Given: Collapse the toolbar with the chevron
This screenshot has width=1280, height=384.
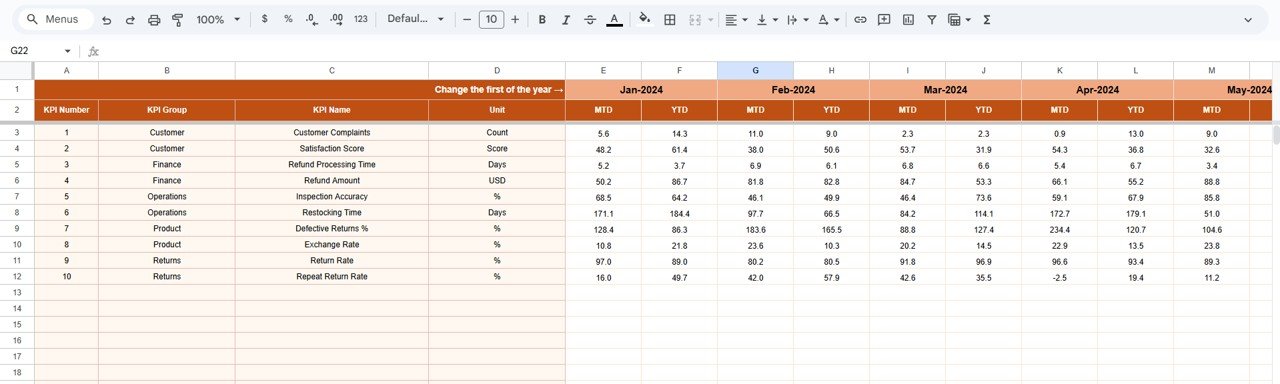Looking at the screenshot, I should (x=1248, y=19).
